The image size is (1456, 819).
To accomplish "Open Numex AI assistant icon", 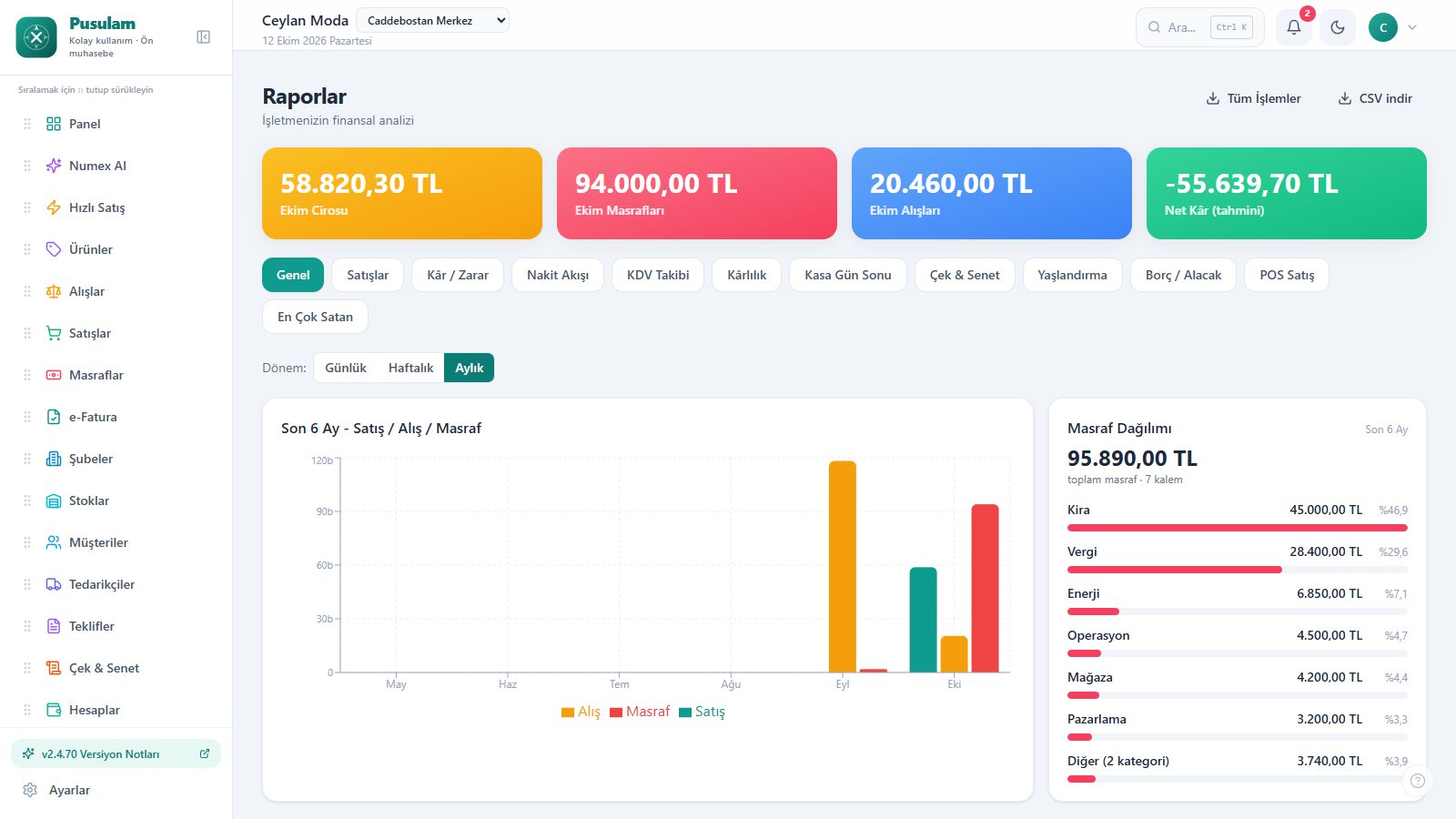I will click(54, 166).
